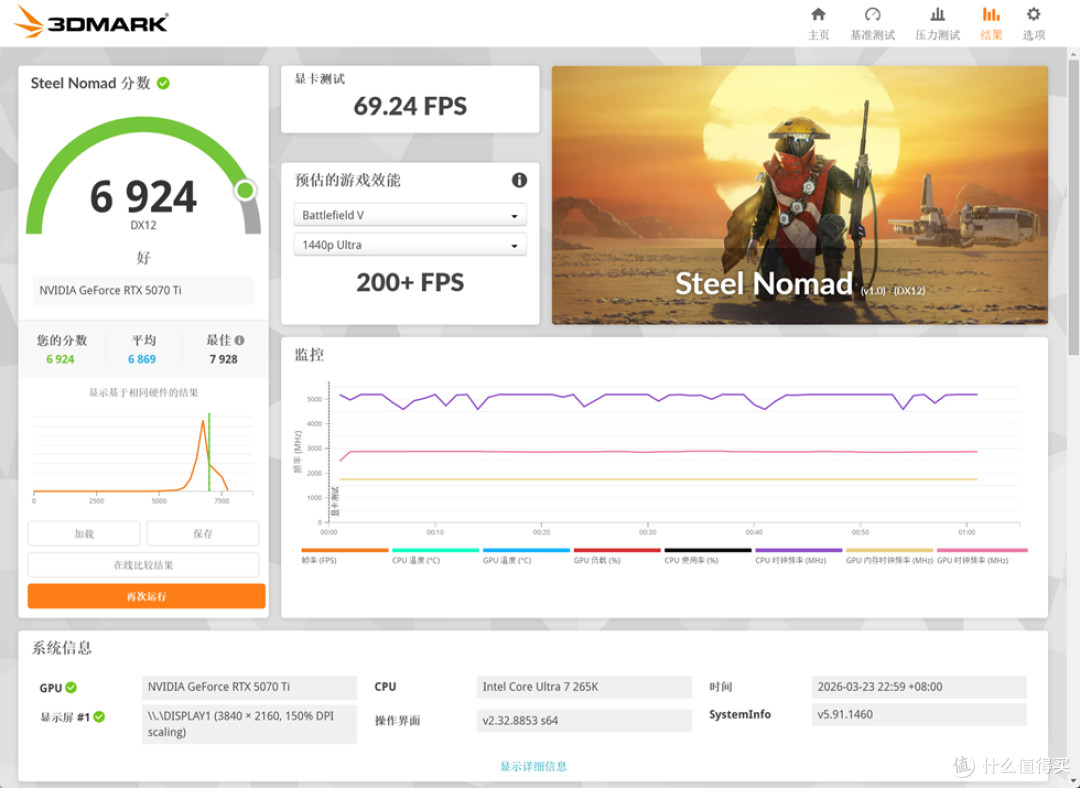Toggle the GPU 温度 blue legend swatch
This screenshot has width=1080, height=788.
pyautogui.click(x=526, y=550)
